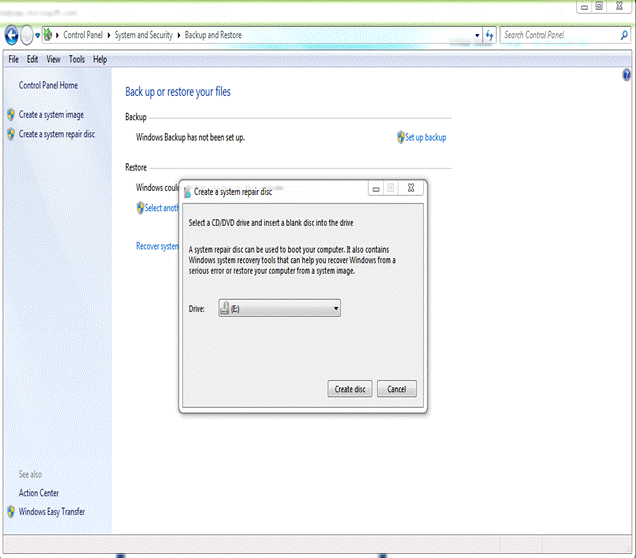Click shield icon beside Select another backup
Screen dimensions: 636x558
[140, 208]
